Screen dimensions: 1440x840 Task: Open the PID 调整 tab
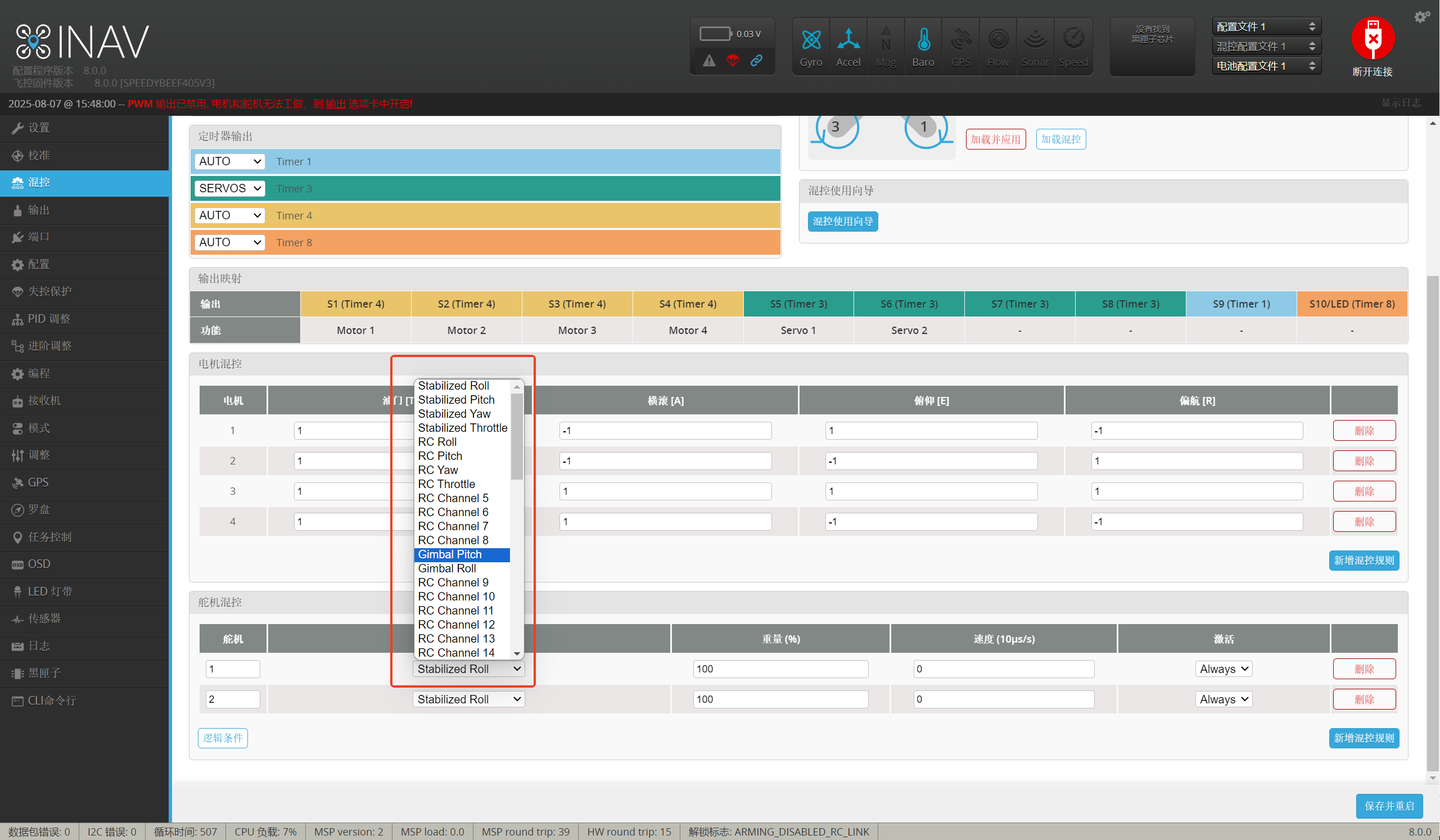84,319
